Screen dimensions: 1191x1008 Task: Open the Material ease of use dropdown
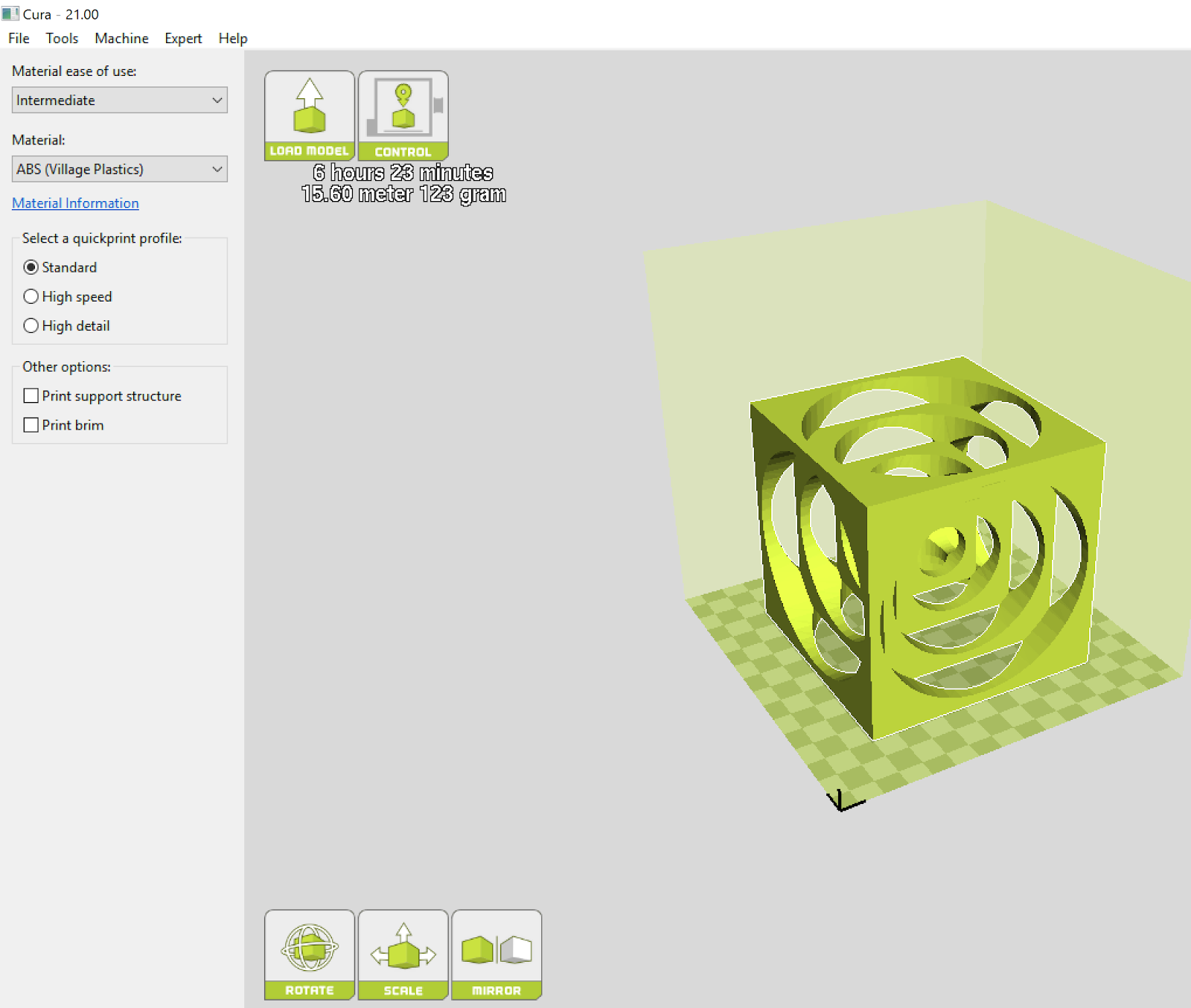[120, 101]
